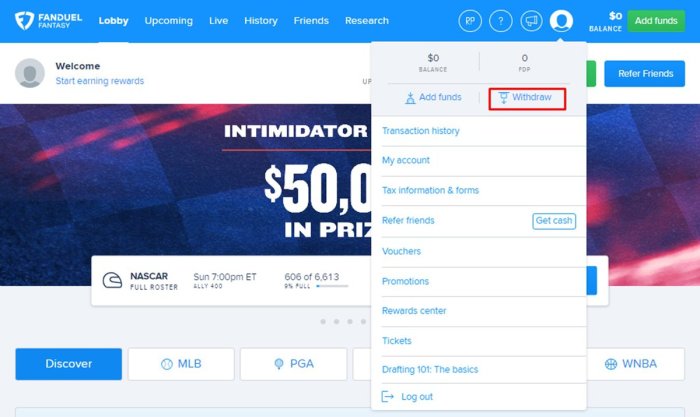Viewport: 700px width, 417px height.
Task: Click the user account avatar icon
Action: 561,21
